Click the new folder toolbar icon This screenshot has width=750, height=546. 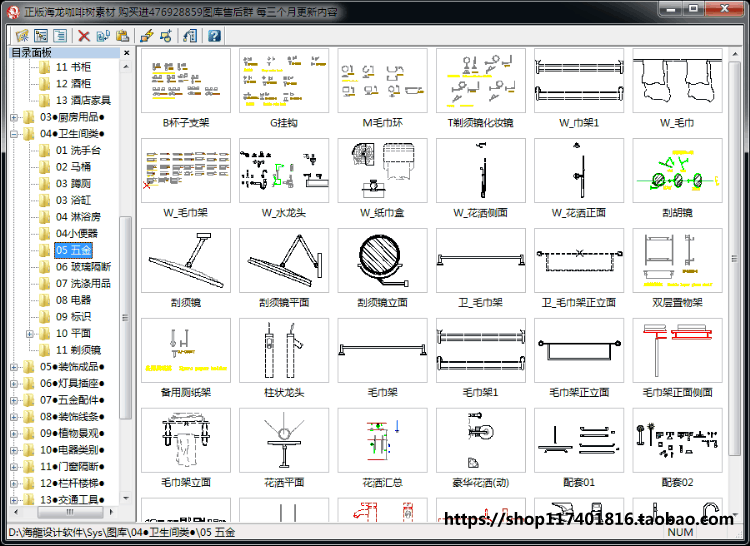click(22, 35)
